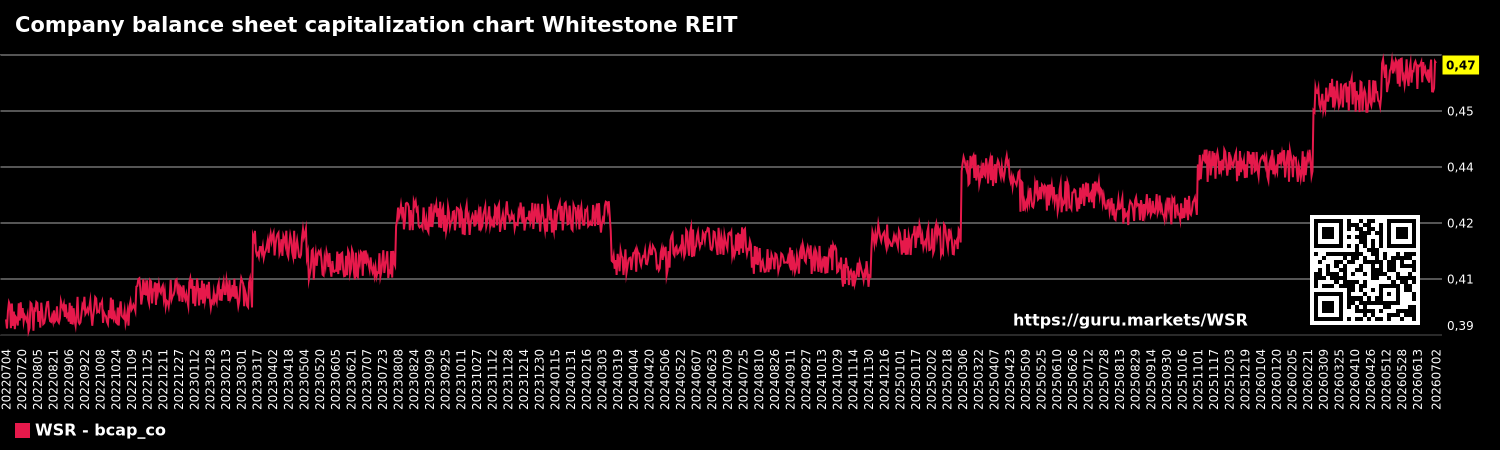Click the 20250306 date label
This screenshot has height=450, width=1500.
[963, 378]
